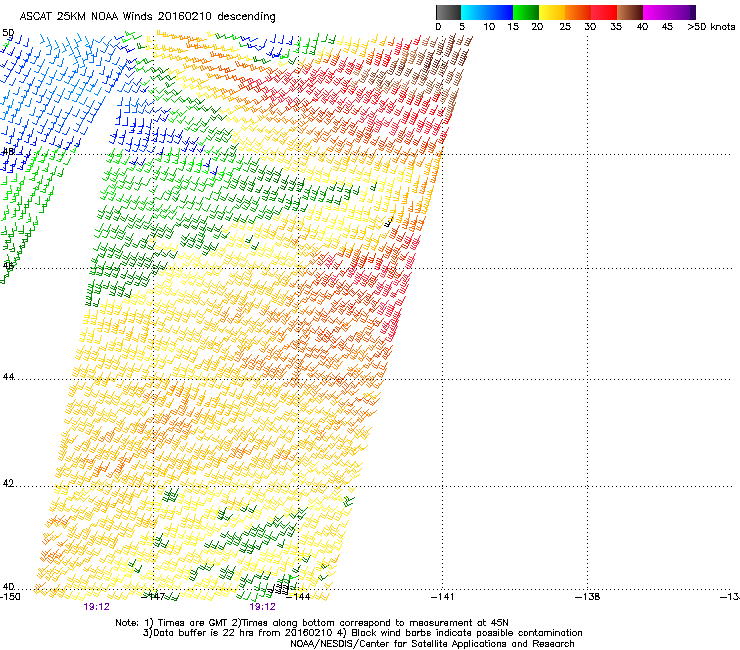Click the latitude label '42'

click(8, 483)
